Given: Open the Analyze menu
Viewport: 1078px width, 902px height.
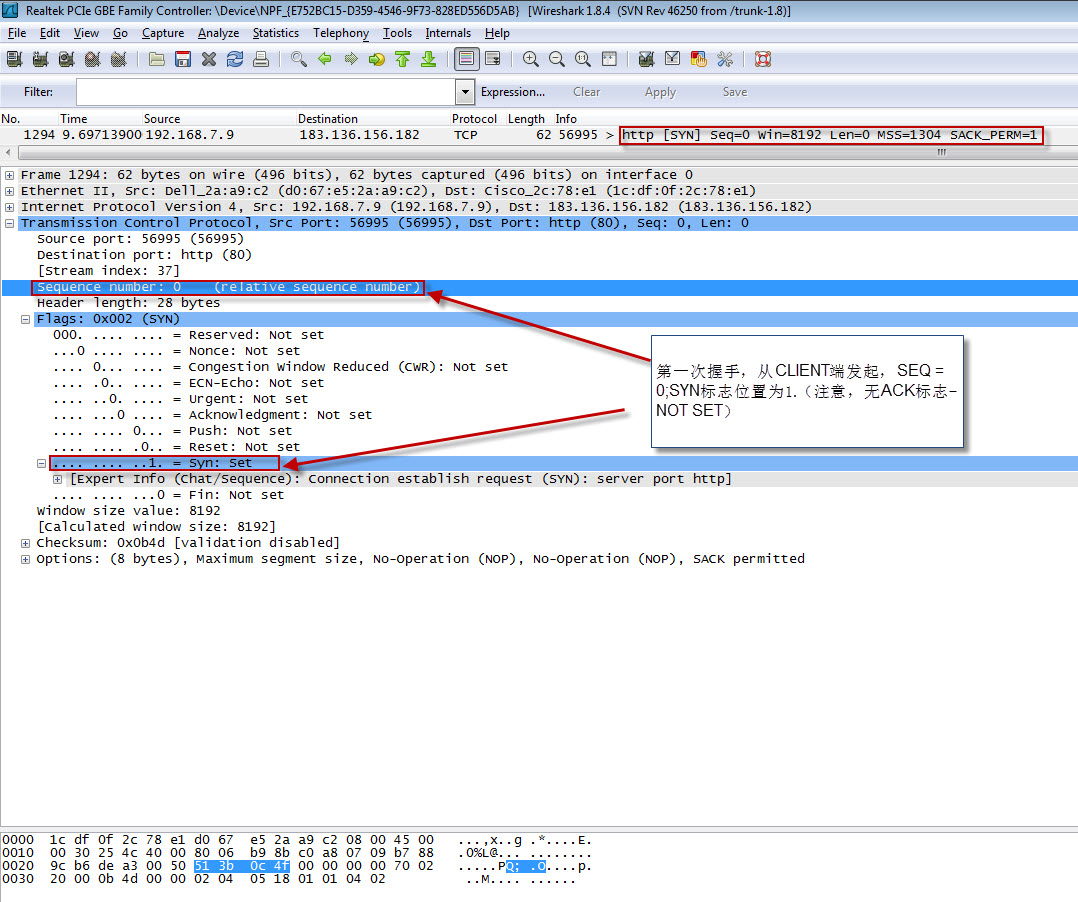Looking at the screenshot, I should (219, 33).
